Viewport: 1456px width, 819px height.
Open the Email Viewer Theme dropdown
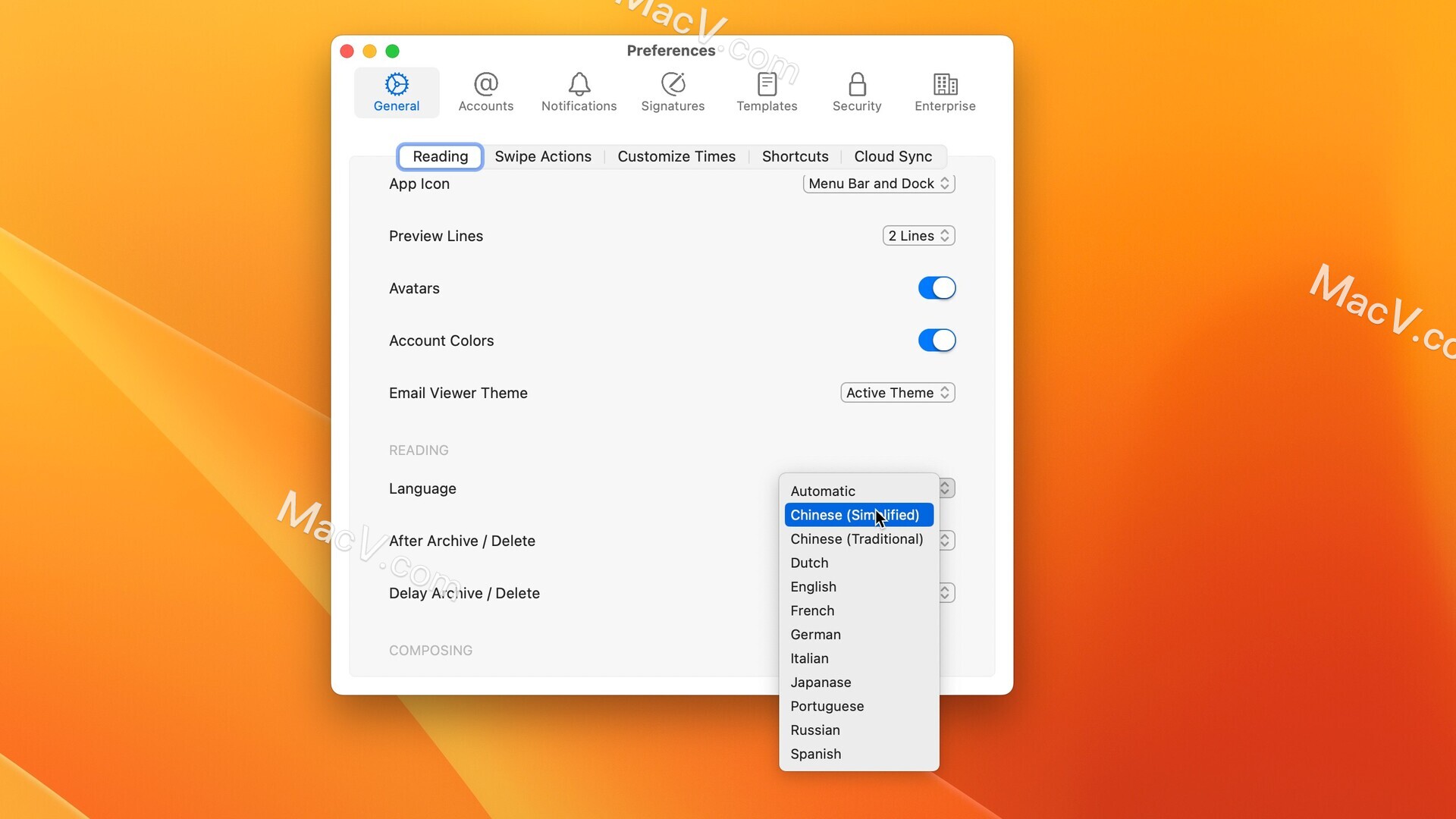[898, 393]
